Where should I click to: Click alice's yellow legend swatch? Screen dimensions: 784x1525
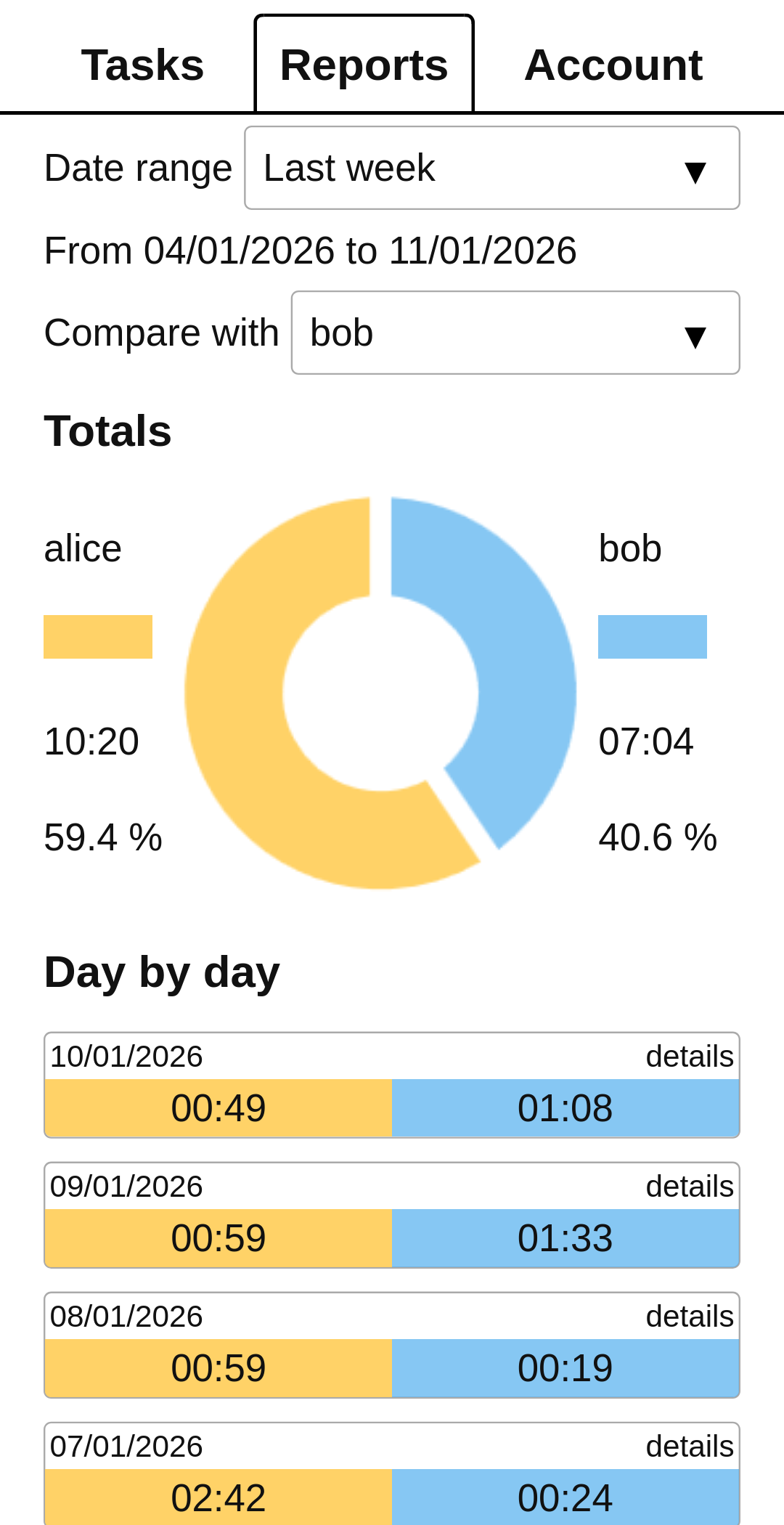point(98,637)
